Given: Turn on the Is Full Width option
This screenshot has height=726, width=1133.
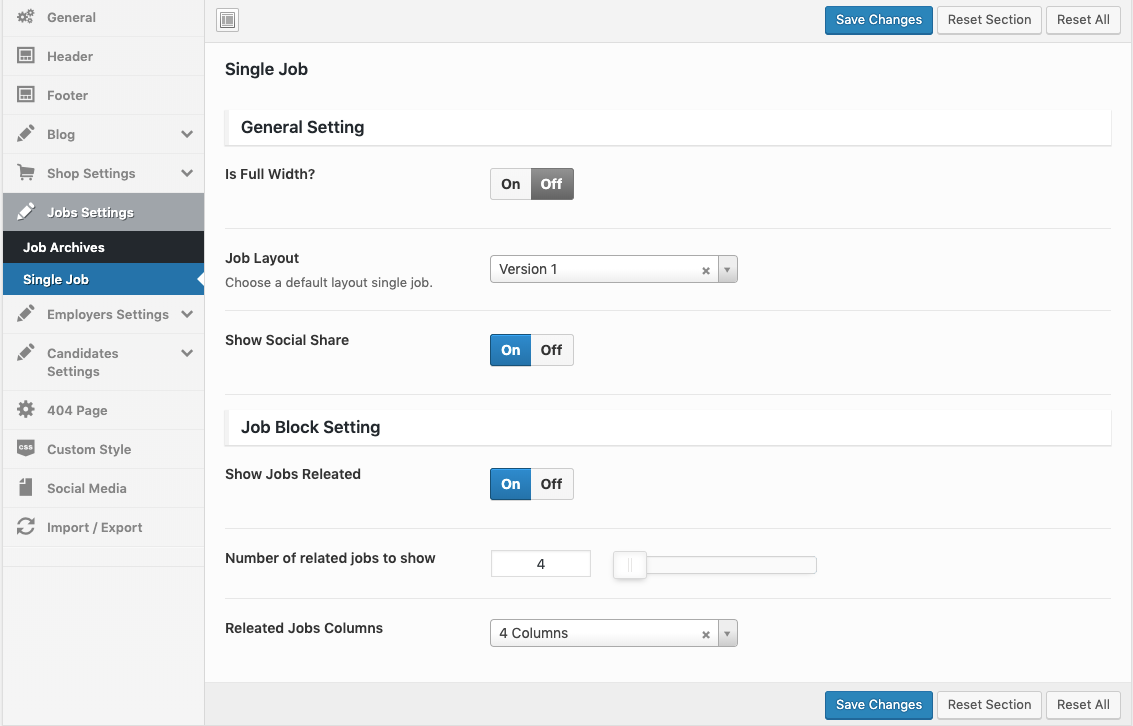Looking at the screenshot, I should (x=511, y=184).
